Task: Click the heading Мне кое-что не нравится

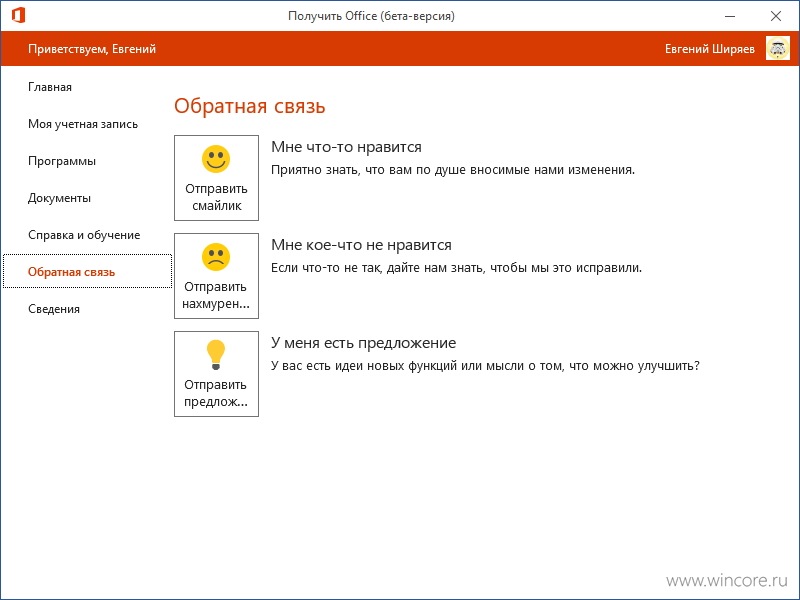Action: point(361,245)
